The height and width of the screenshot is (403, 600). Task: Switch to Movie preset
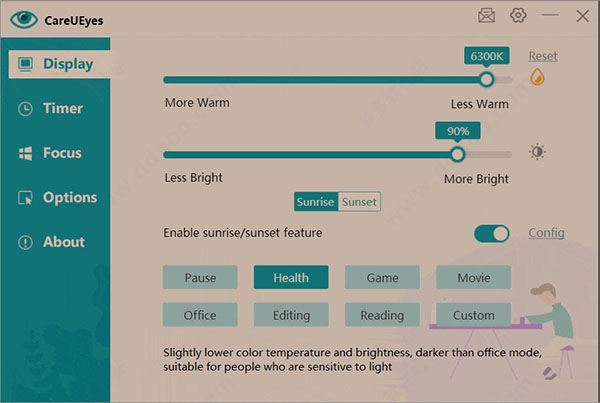coord(473,277)
